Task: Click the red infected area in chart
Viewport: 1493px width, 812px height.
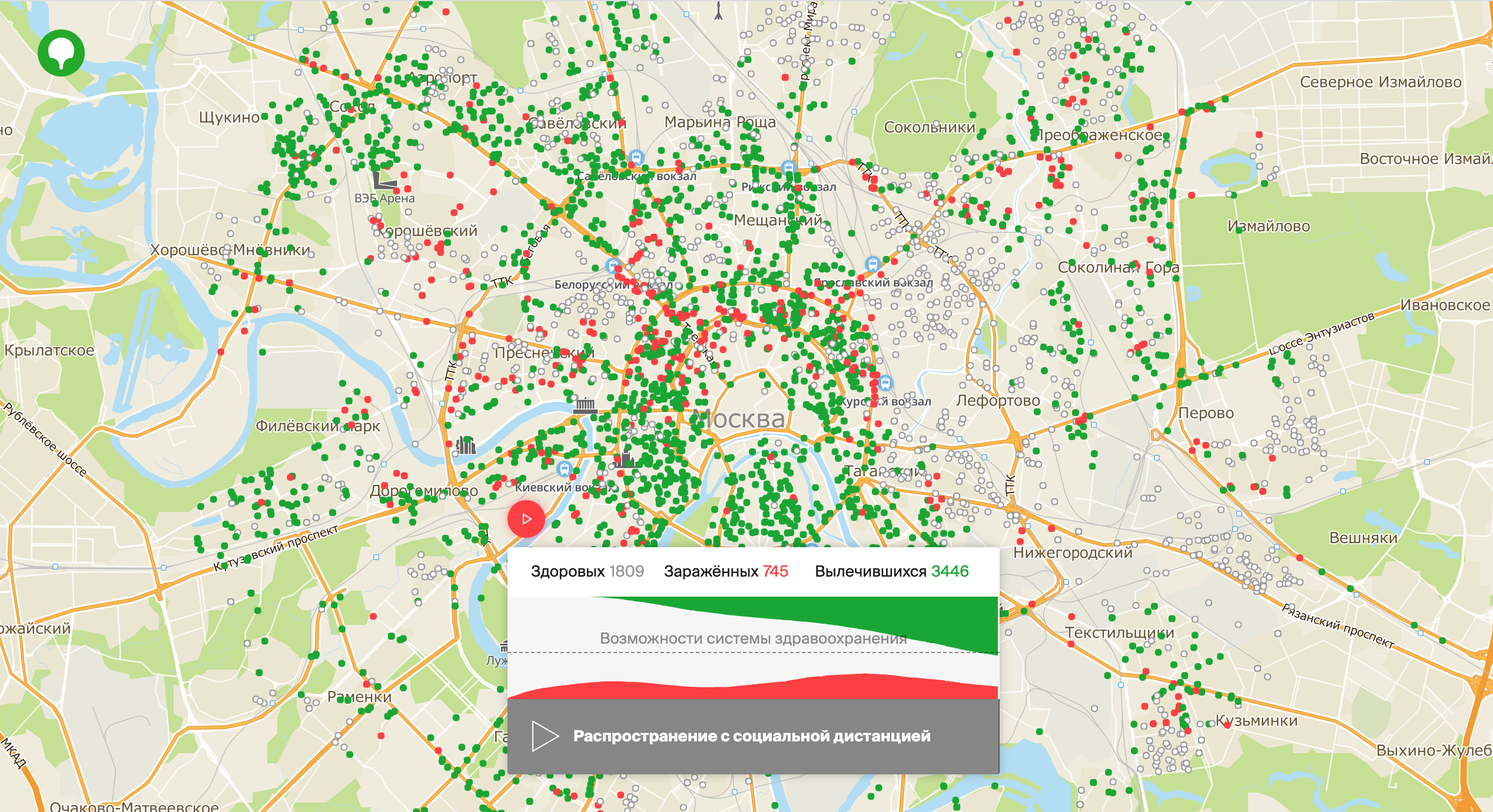Action: (753, 688)
